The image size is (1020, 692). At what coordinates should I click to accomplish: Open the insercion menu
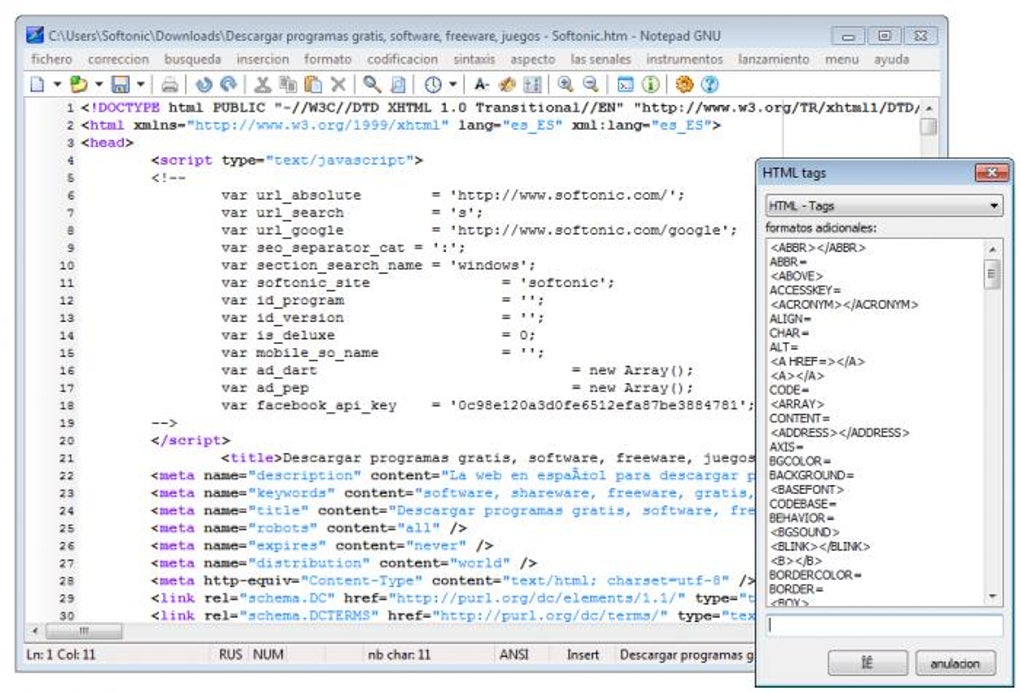tap(263, 59)
